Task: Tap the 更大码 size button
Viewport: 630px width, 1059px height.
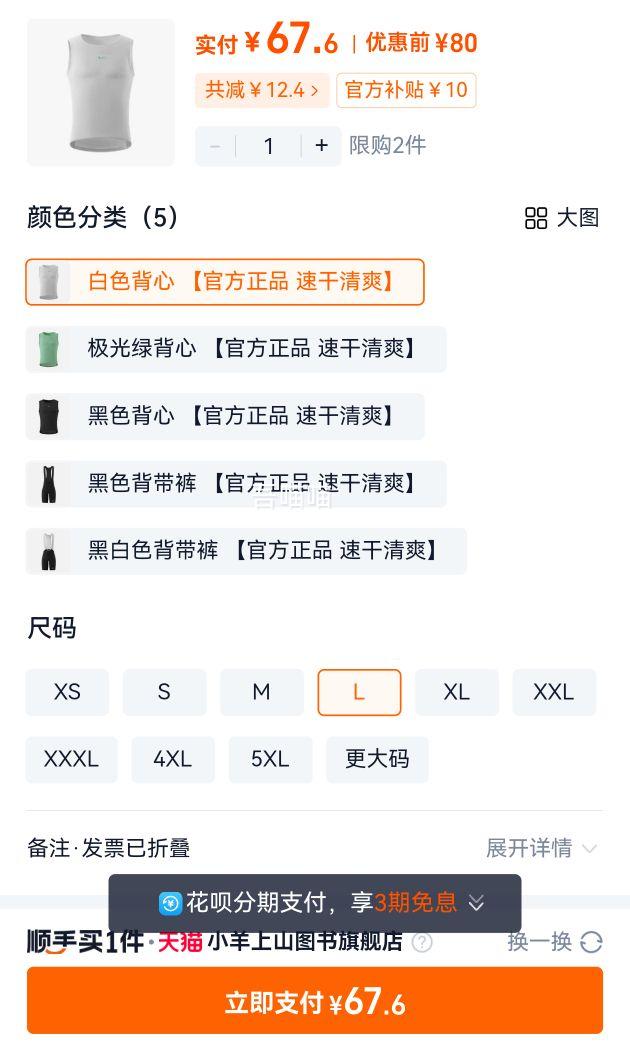Action: tap(377, 759)
